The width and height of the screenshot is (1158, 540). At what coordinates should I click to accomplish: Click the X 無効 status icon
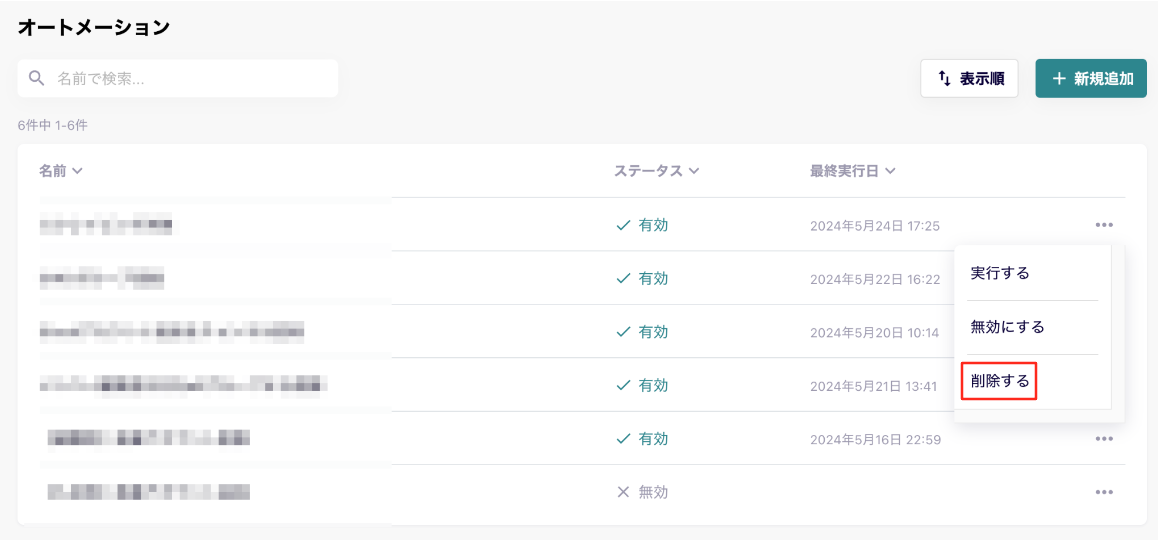coord(623,492)
